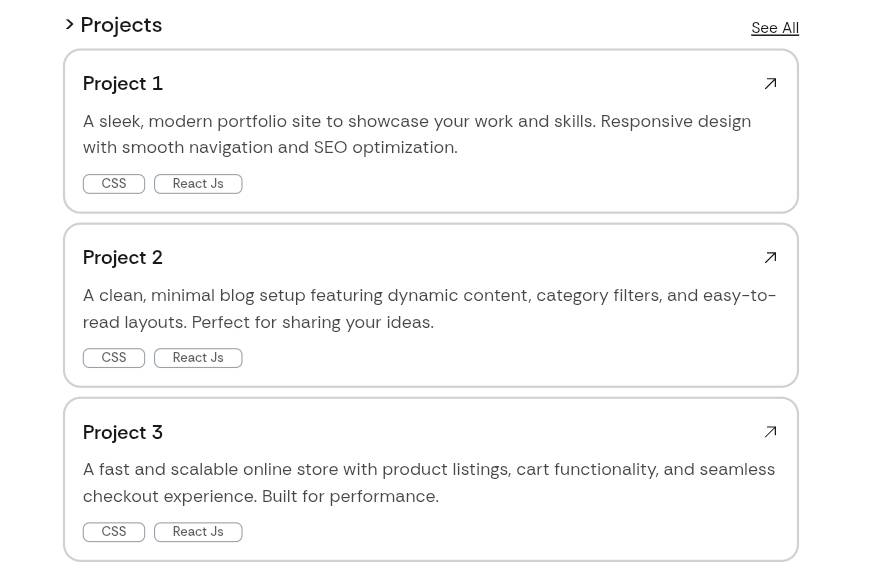Viewport: 871px width, 581px height.
Task: Open the See All projects page
Action: click(774, 27)
